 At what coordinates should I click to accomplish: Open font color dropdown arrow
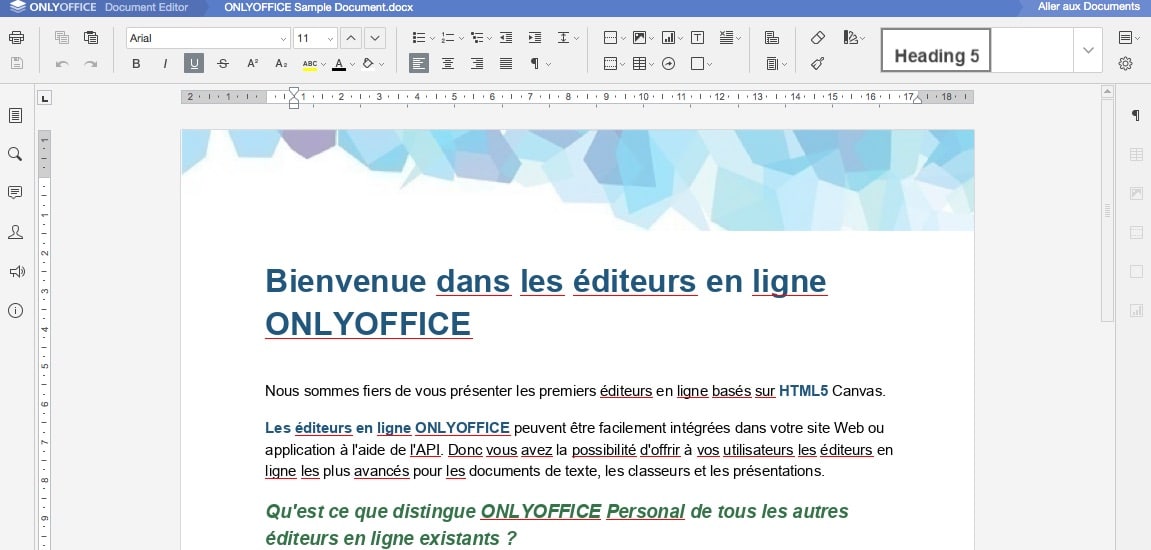click(352, 64)
